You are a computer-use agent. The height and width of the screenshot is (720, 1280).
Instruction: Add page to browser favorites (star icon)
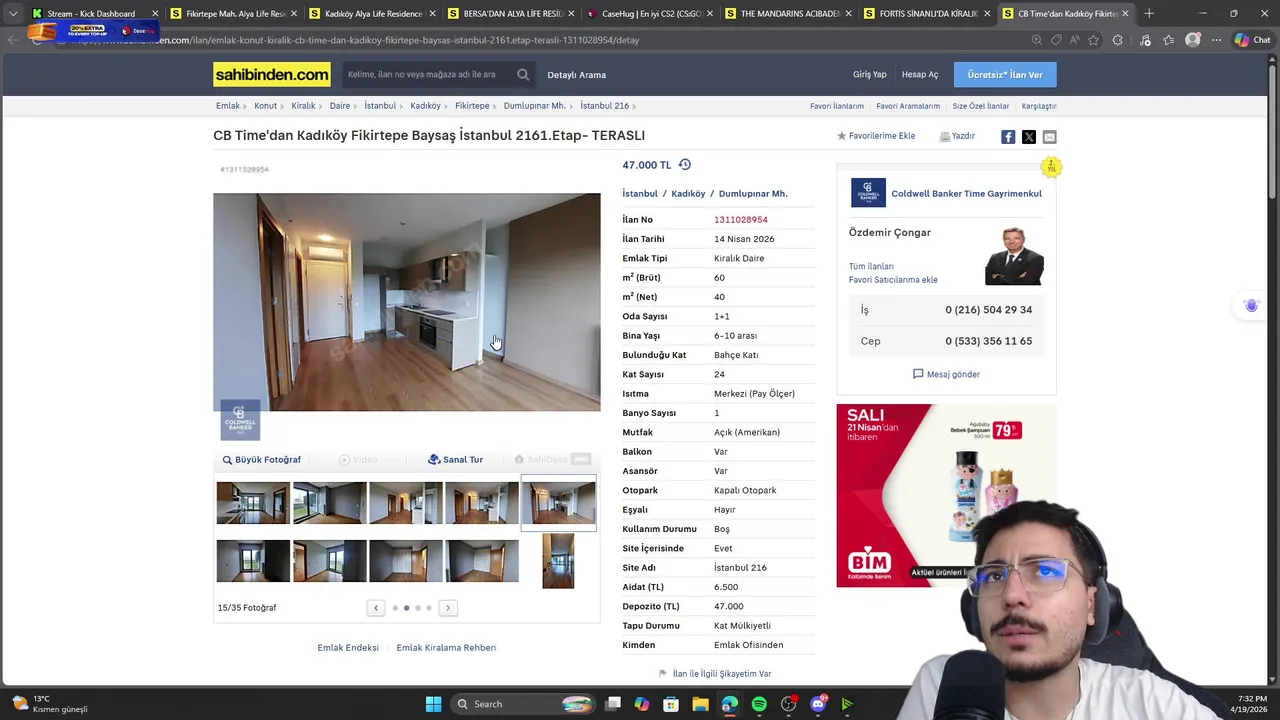click(x=1093, y=40)
